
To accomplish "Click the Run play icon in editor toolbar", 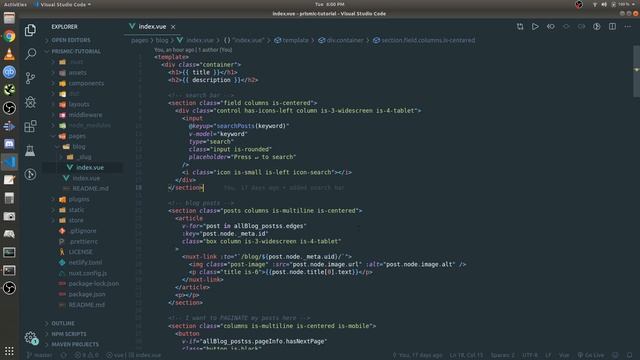I will point(535,27).
